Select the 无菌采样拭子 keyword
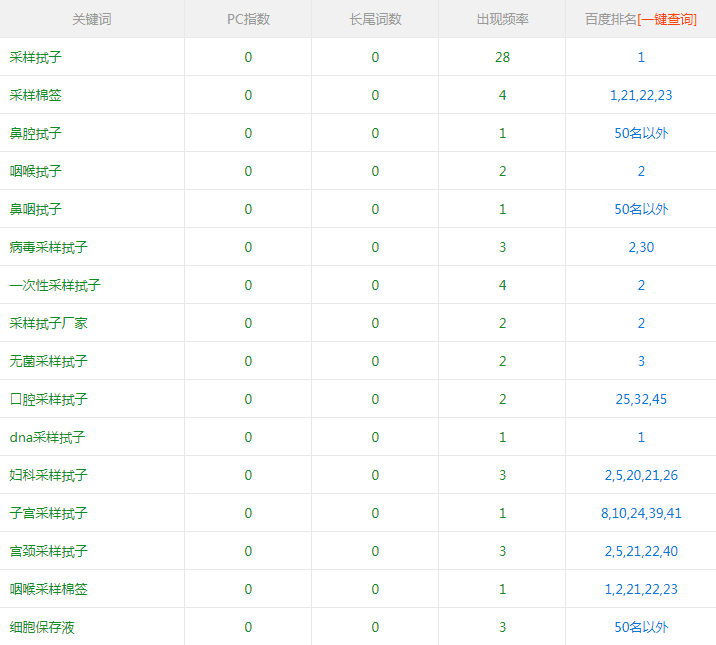The height and width of the screenshot is (645, 716). (x=49, y=361)
